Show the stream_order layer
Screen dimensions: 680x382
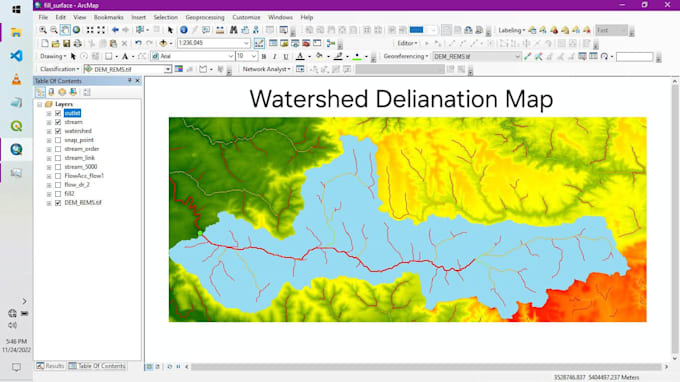[58, 149]
